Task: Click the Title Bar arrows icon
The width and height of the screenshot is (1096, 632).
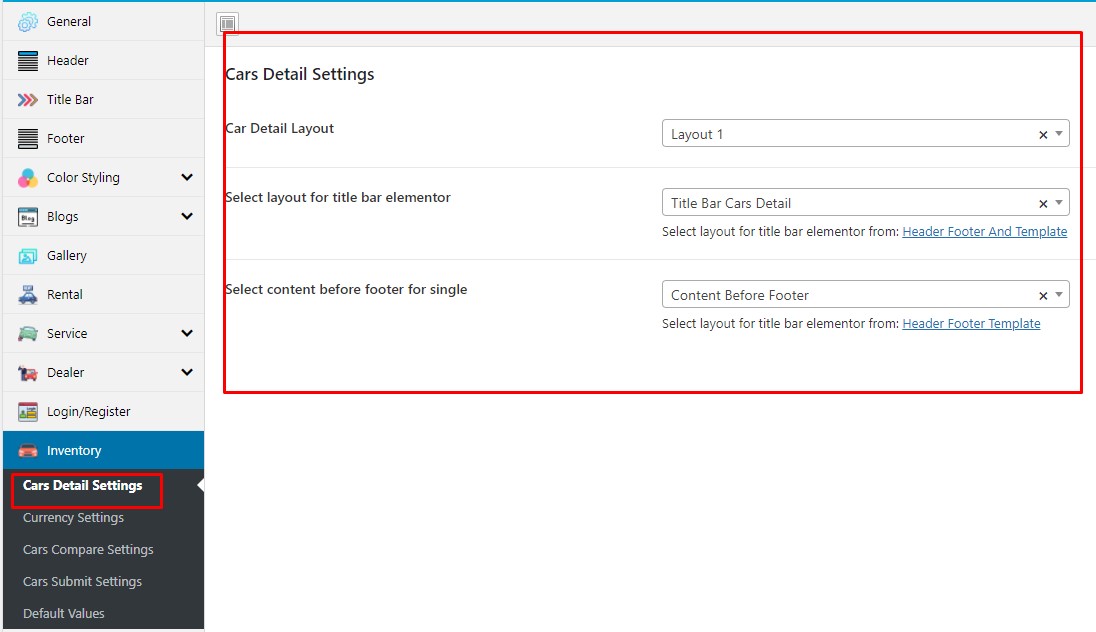Action: tap(28, 100)
